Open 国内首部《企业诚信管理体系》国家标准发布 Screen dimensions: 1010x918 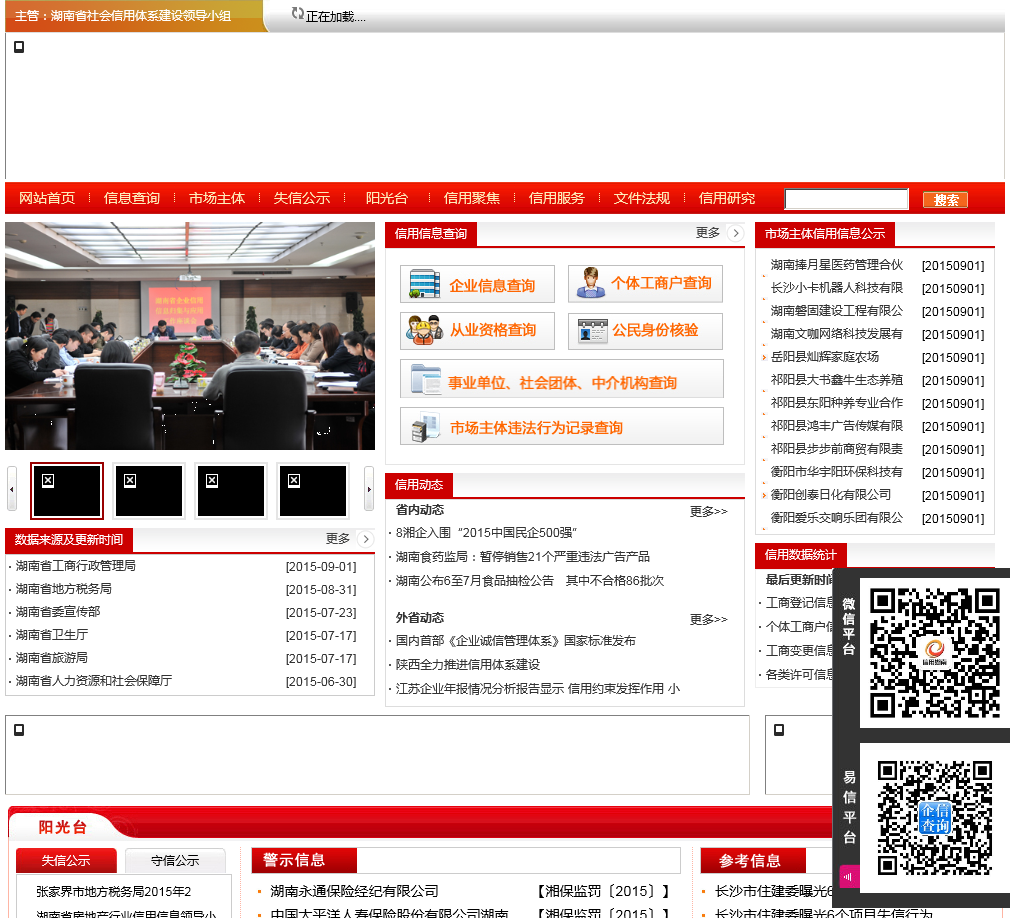click(x=515, y=640)
